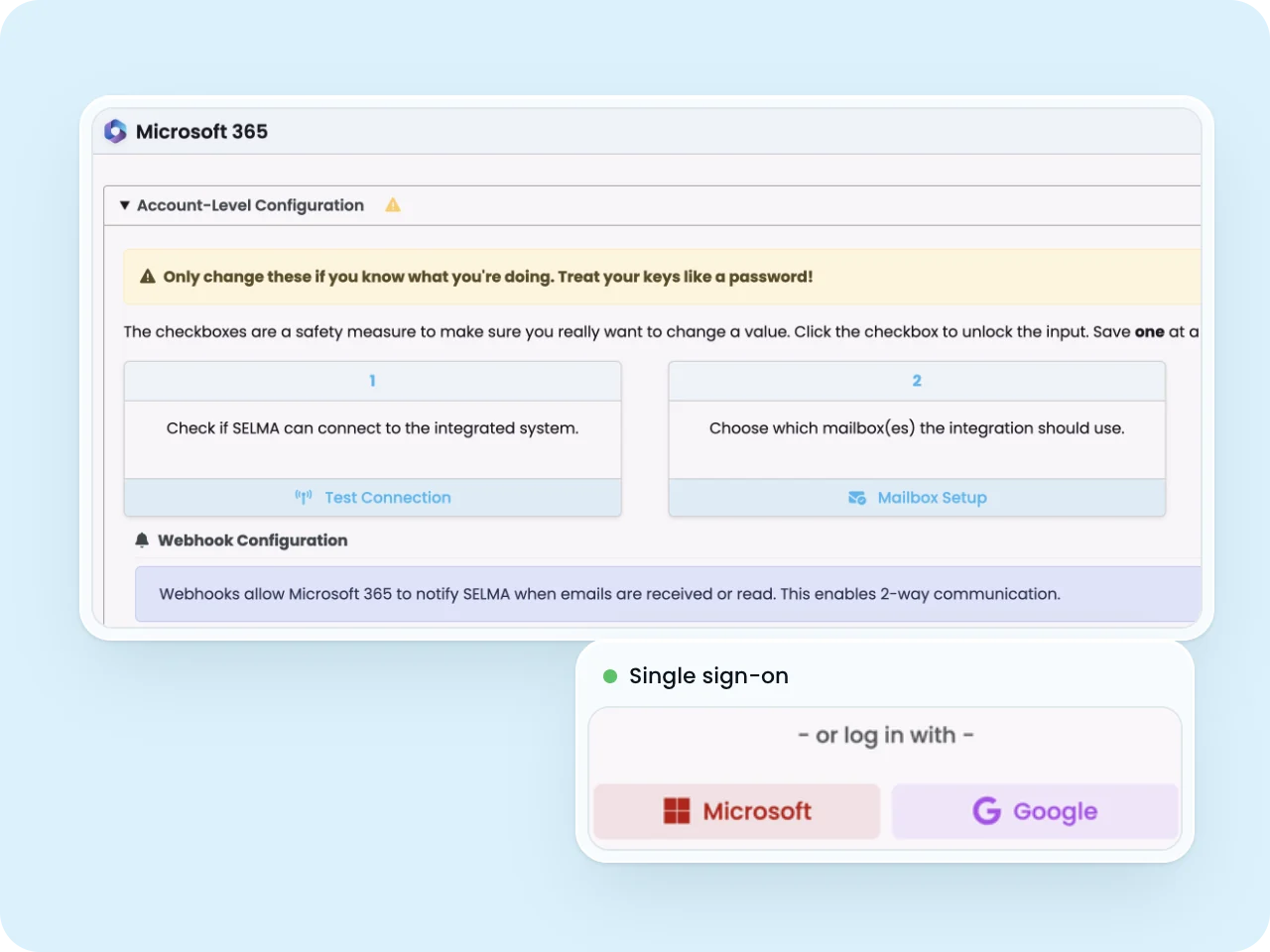Collapse the Account-Level Configuration section
Image resolution: width=1270 pixels, height=952 pixels.
click(x=125, y=205)
